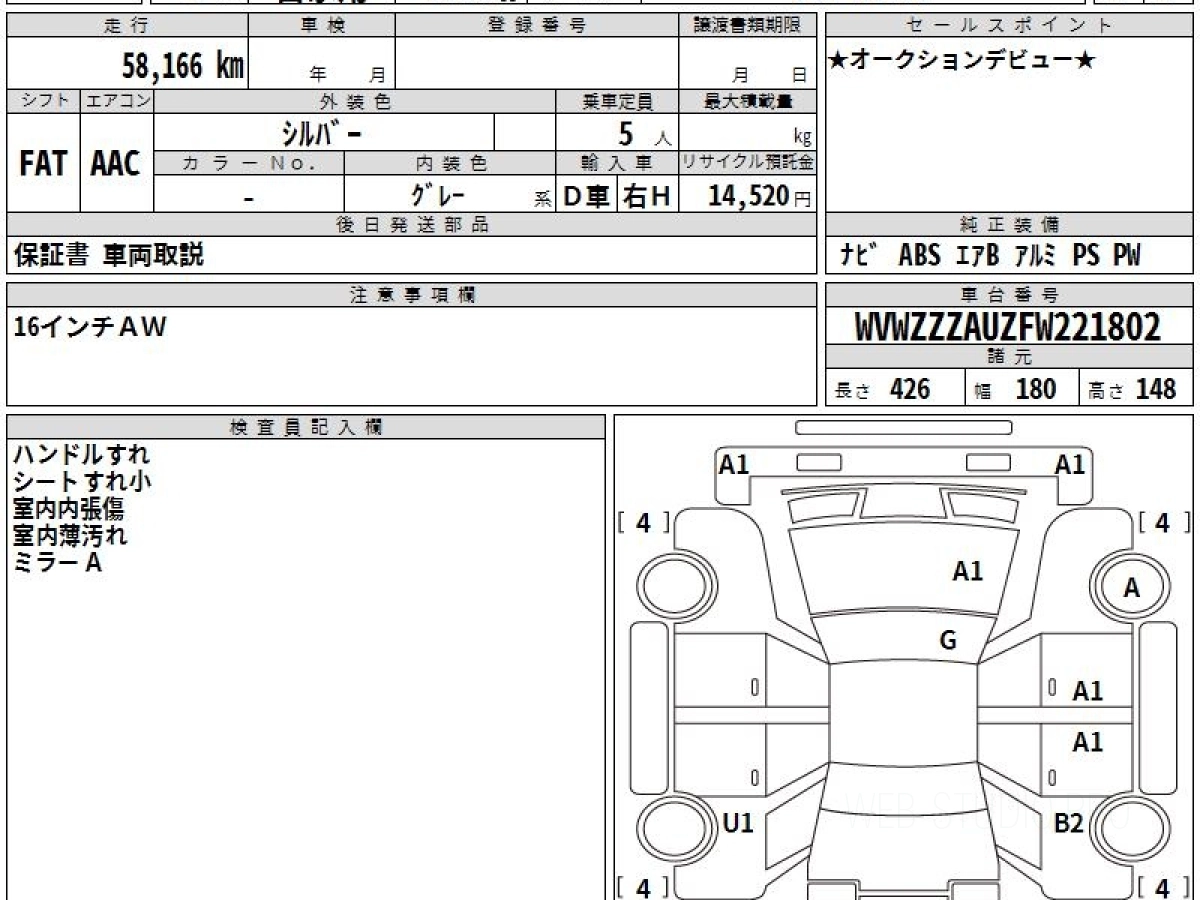The width and height of the screenshot is (1200, 900).
Task: Click chassis number WVWZZZAUZFW221802
Action: pos(1008,327)
